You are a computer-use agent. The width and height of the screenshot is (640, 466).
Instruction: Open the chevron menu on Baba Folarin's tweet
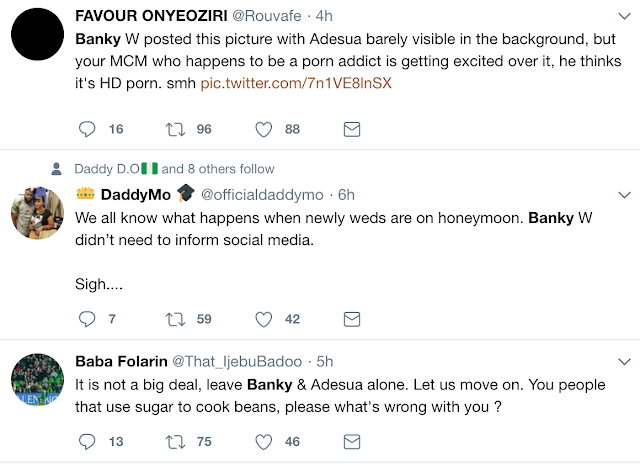click(x=623, y=362)
